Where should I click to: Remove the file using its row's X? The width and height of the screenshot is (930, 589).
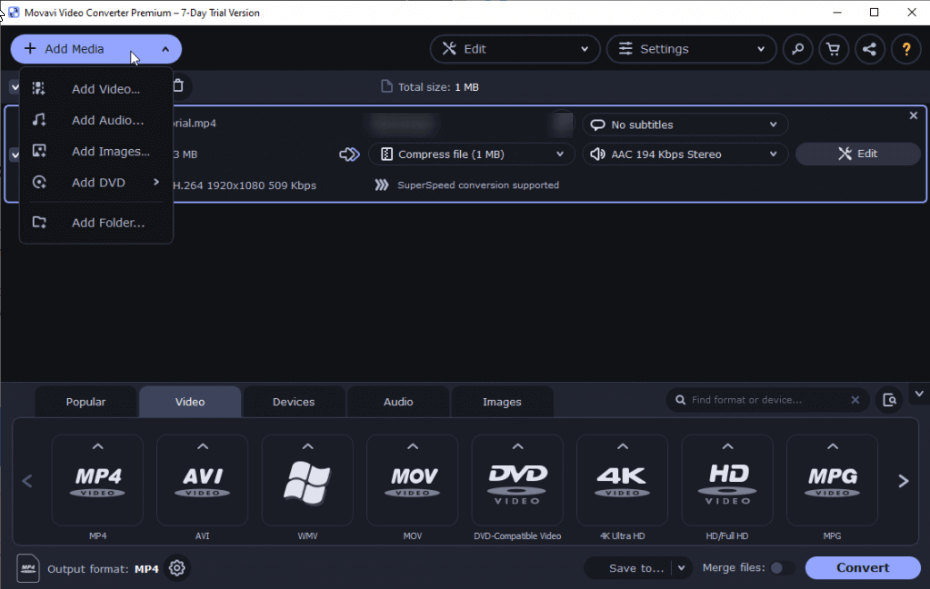(x=913, y=116)
